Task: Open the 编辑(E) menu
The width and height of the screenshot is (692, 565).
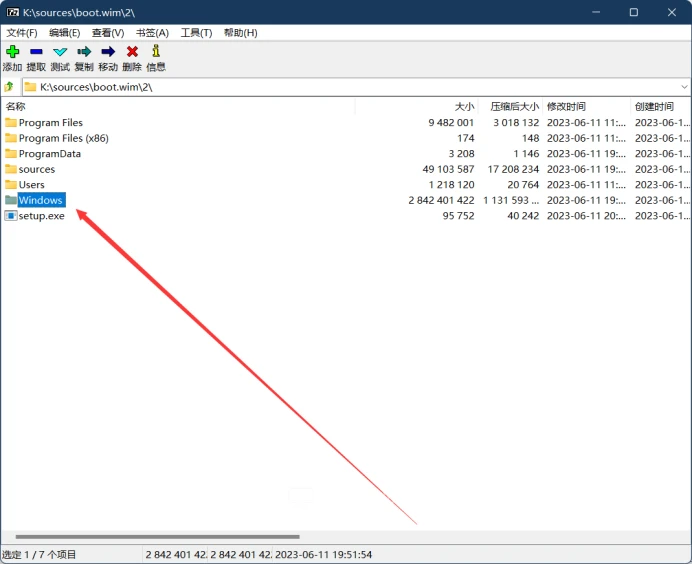Action: click(x=64, y=33)
